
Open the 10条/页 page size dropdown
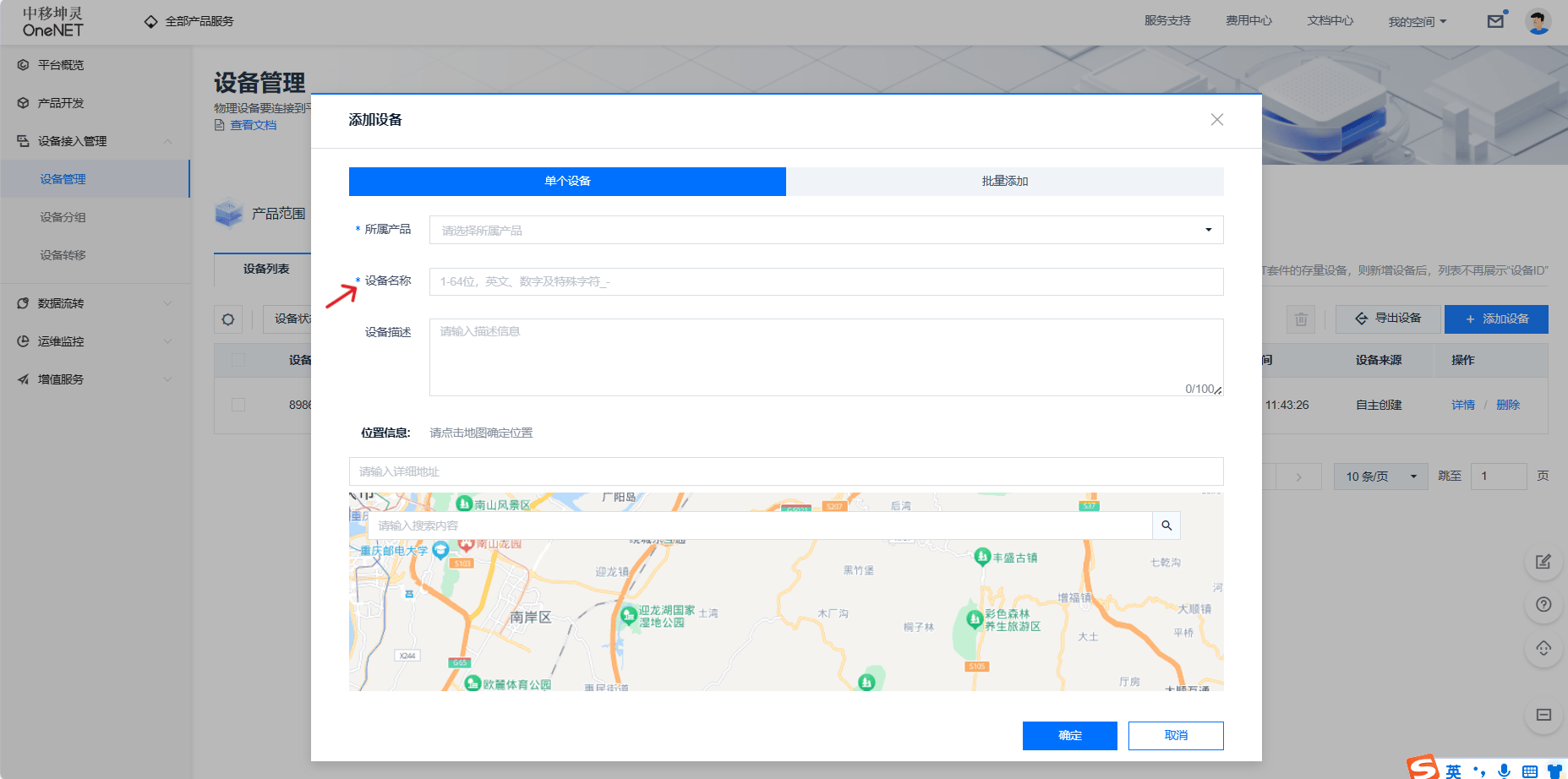(1380, 476)
